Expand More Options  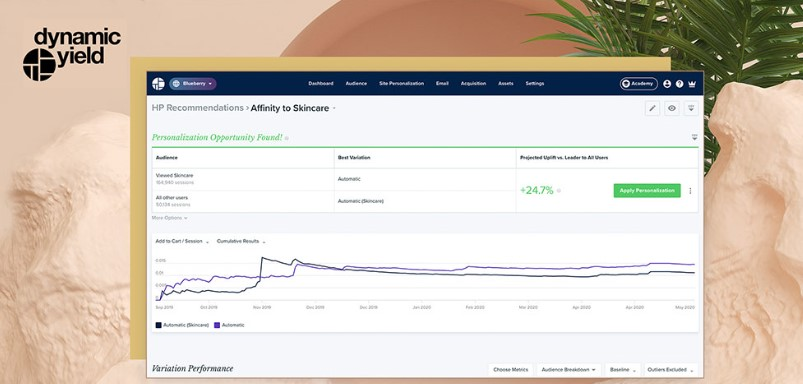click(170, 218)
